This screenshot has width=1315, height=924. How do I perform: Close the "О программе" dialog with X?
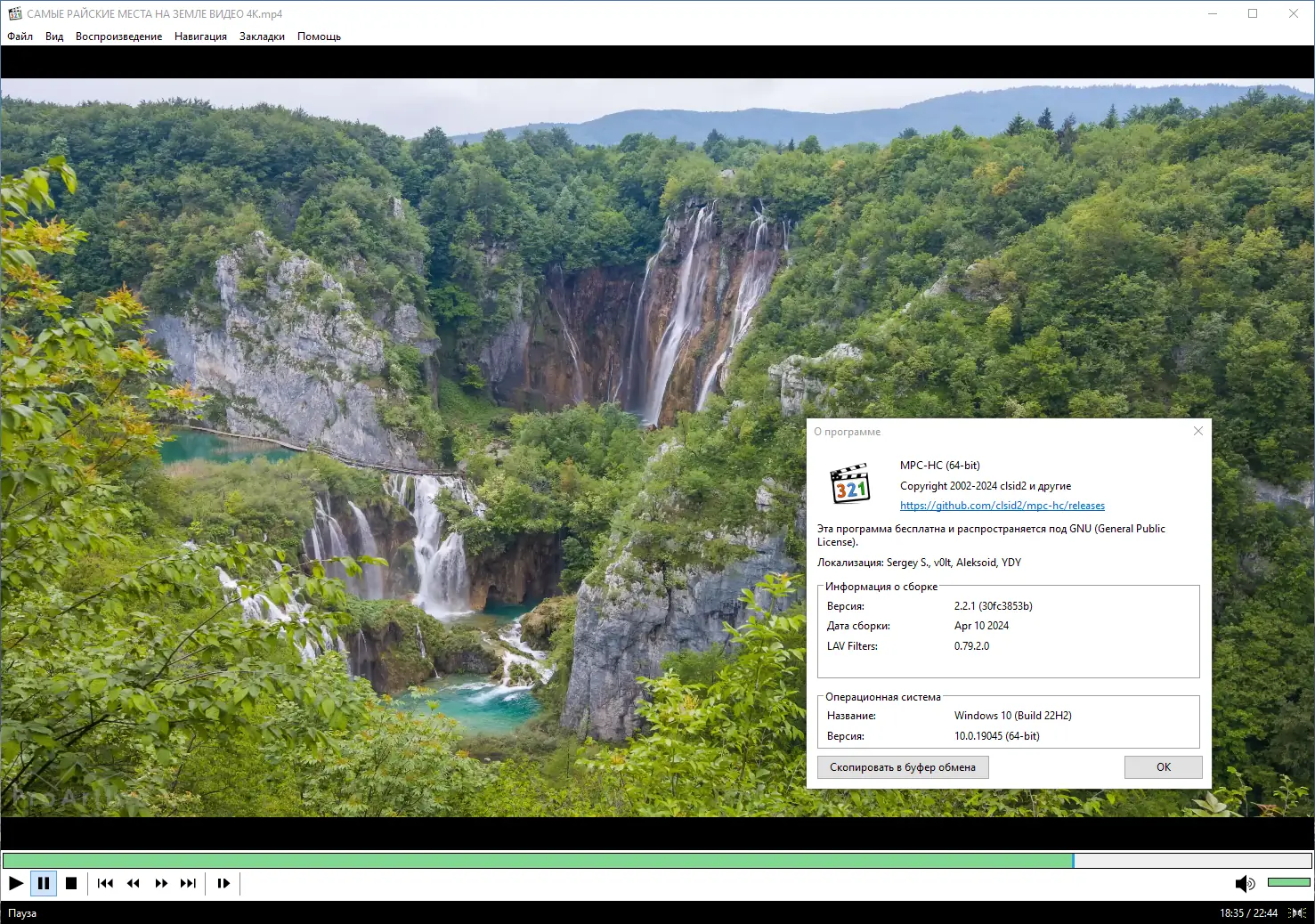[x=1198, y=431]
